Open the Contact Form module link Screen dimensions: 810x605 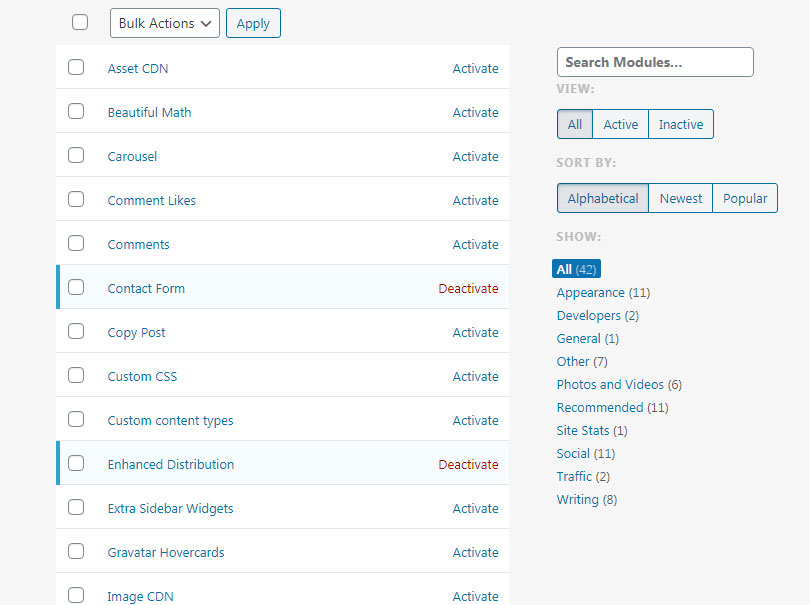tap(146, 288)
